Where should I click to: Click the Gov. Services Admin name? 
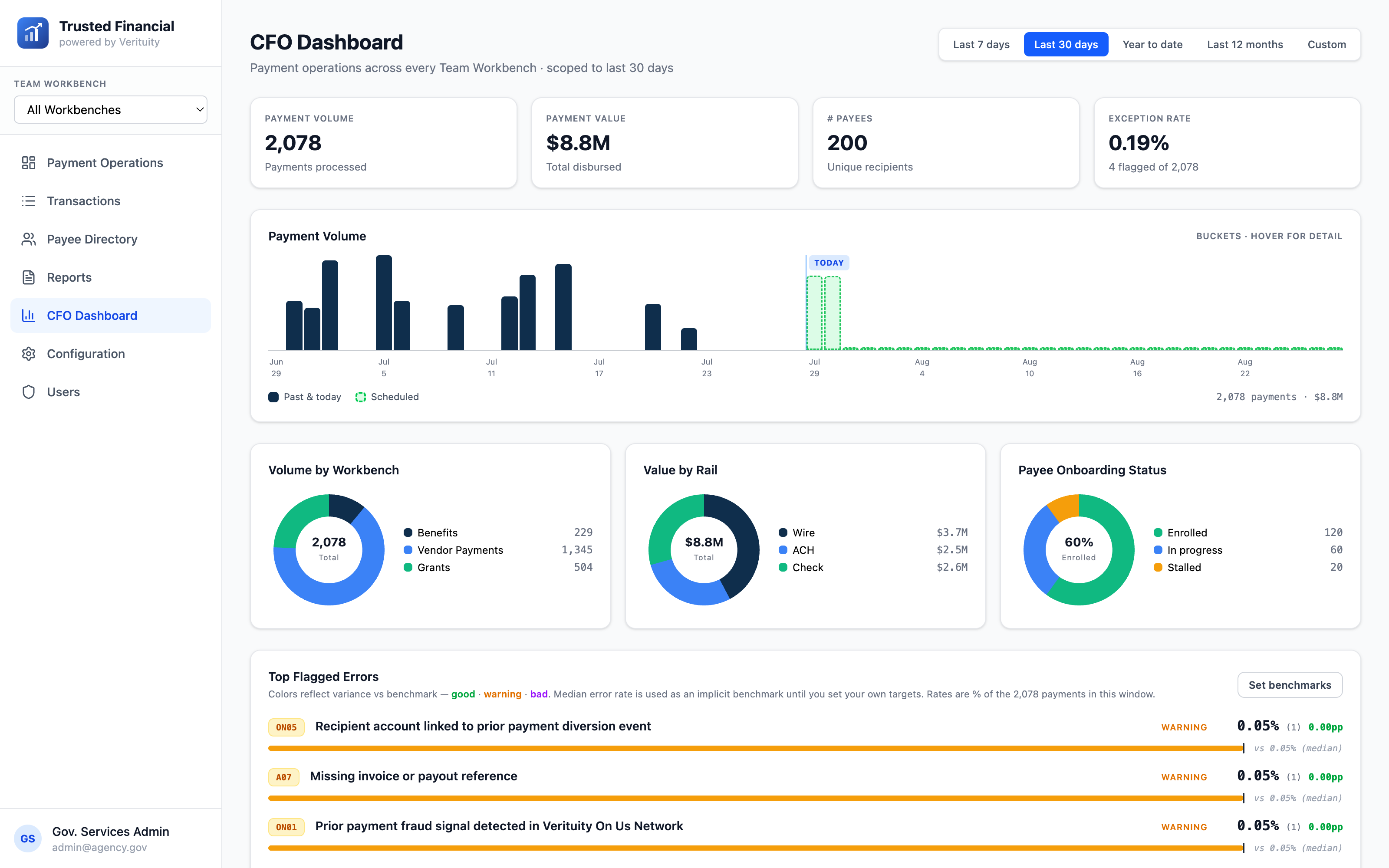tap(111, 831)
